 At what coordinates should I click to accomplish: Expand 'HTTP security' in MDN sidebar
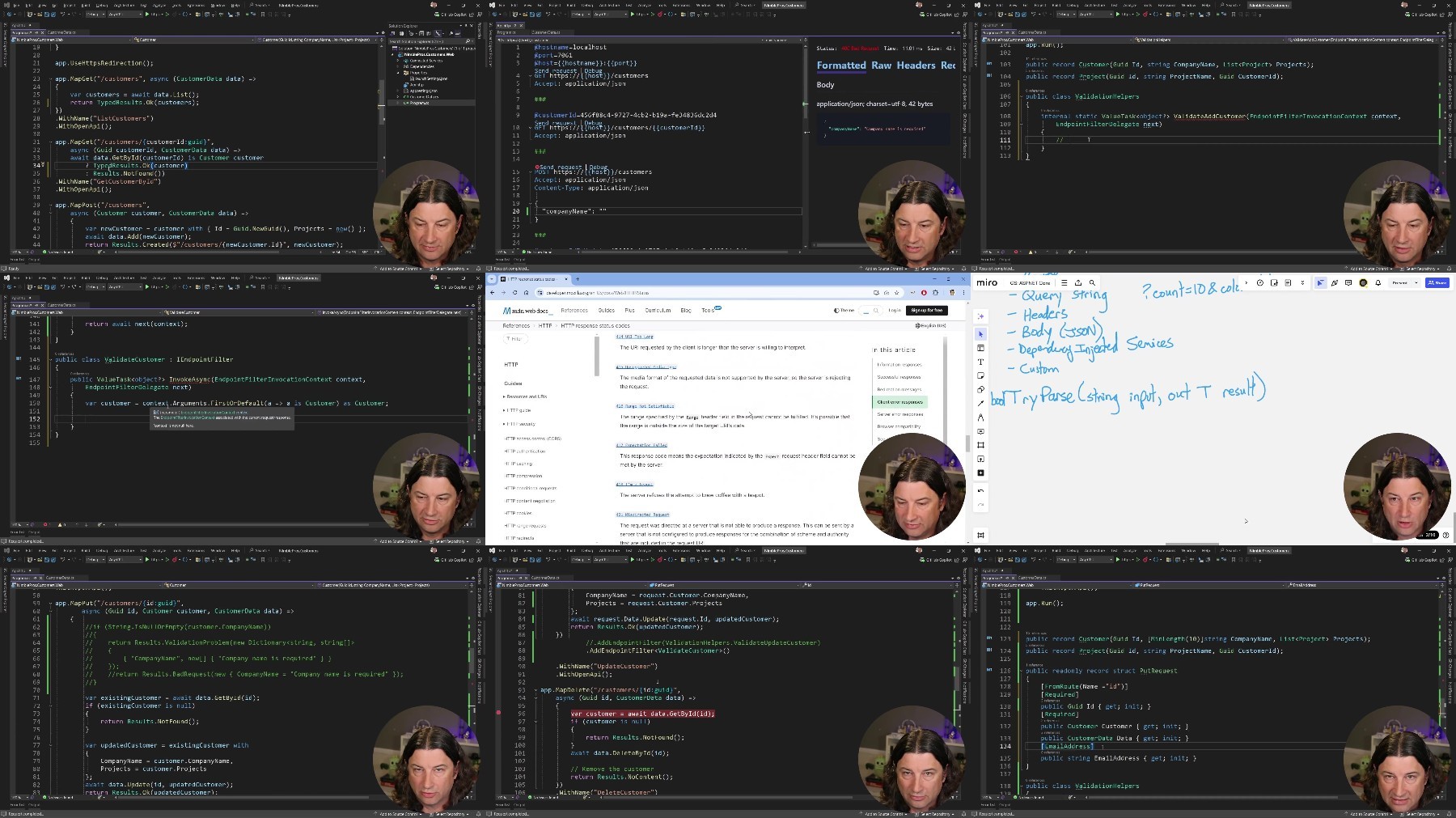pos(519,424)
